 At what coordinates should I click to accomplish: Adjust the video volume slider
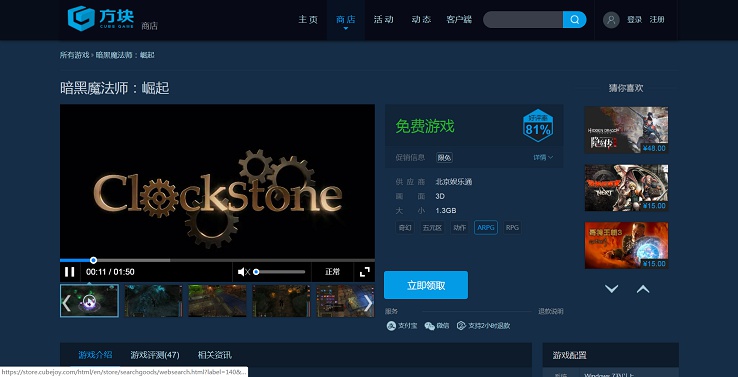click(280, 272)
